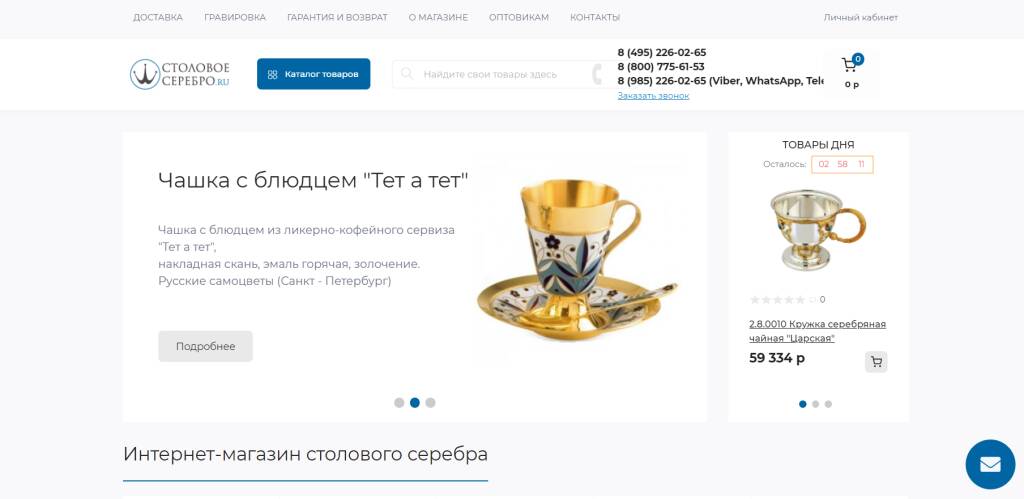Image resolution: width=1024 pixels, height=499 pixels.
Task: Click the phone handset icon
Action: [x=598, y=74]
